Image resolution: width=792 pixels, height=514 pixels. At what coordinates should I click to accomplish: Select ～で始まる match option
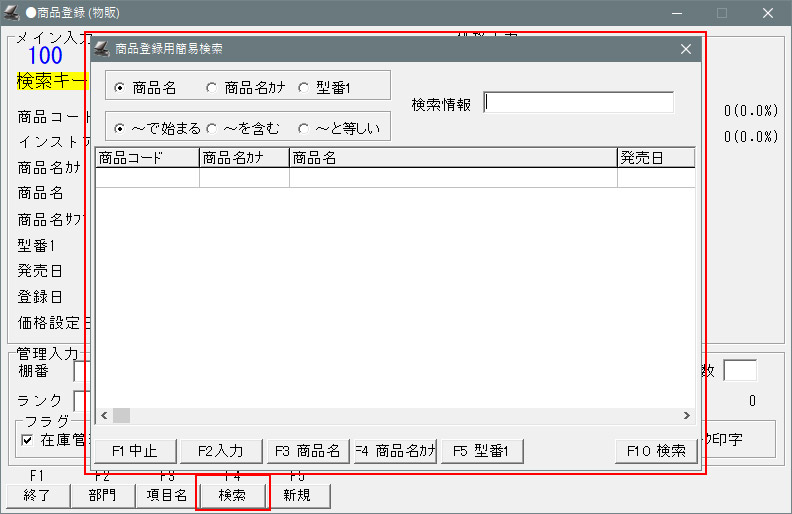click(120, 128)
